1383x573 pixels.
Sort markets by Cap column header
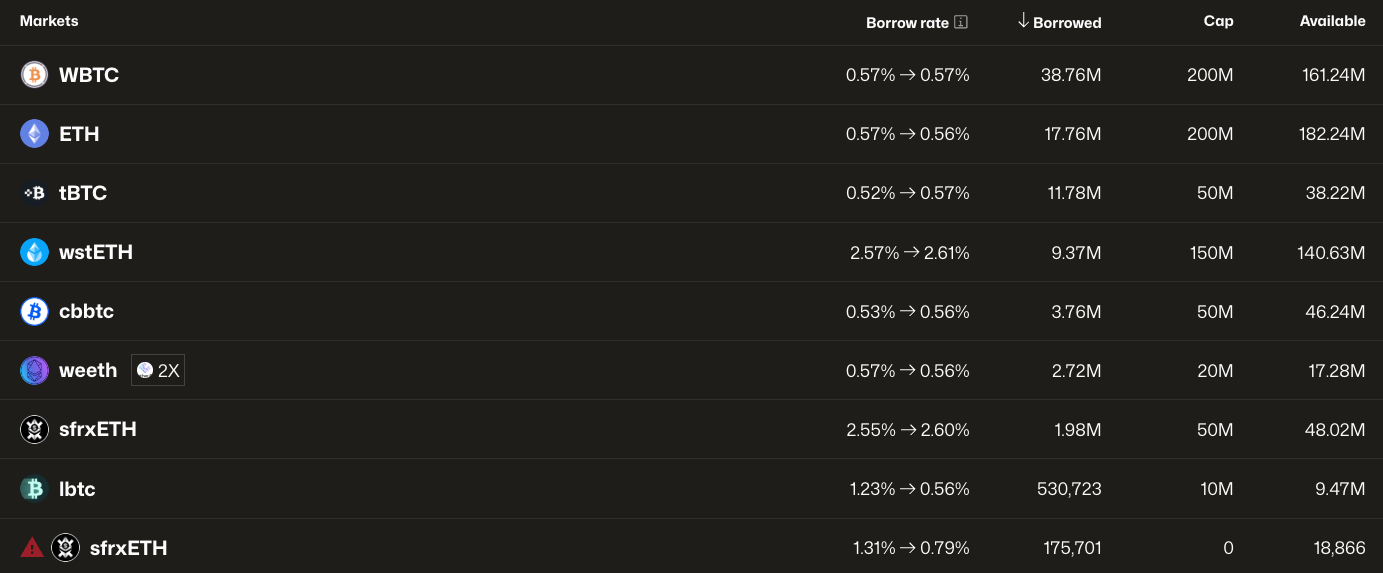tap(1218, 21)
